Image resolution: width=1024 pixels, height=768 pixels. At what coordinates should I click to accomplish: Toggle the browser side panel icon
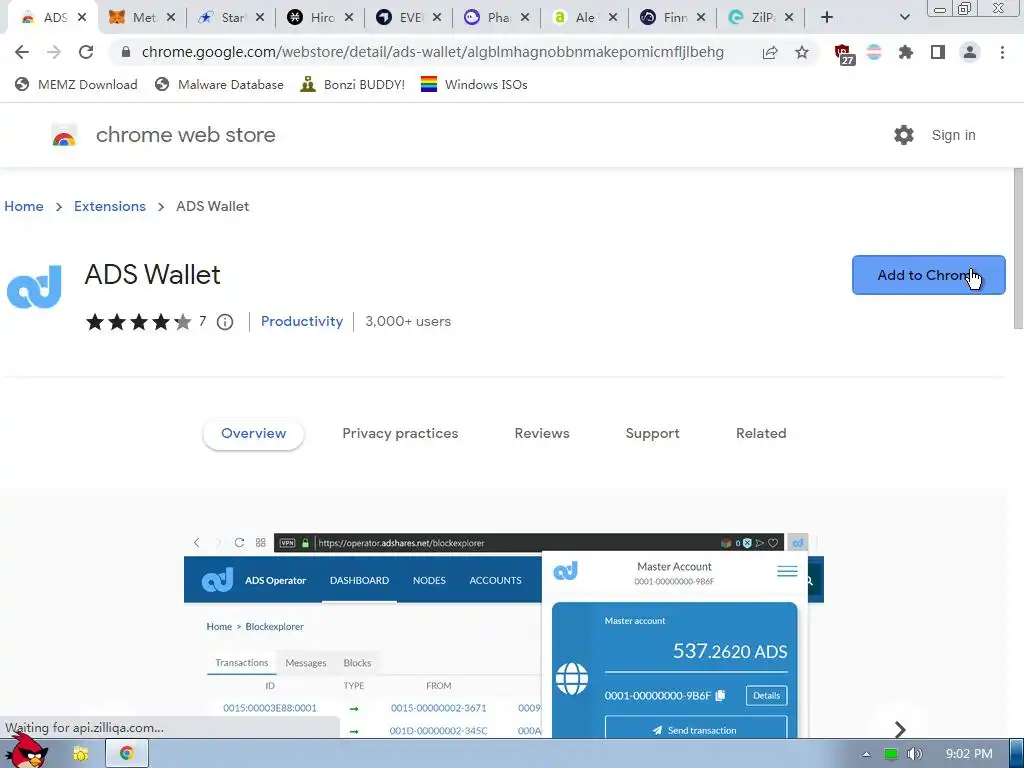[x=938, y=52]
